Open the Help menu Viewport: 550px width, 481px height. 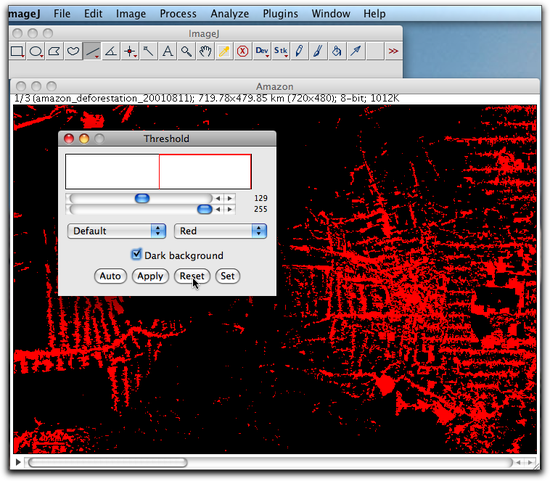coord(374,14)
